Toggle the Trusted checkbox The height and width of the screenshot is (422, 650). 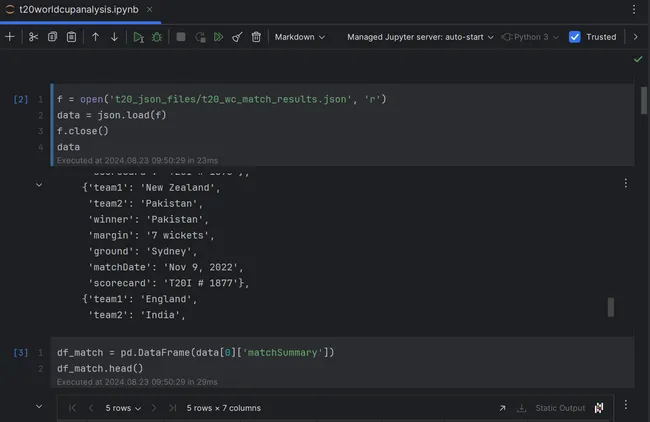(575, 37)
